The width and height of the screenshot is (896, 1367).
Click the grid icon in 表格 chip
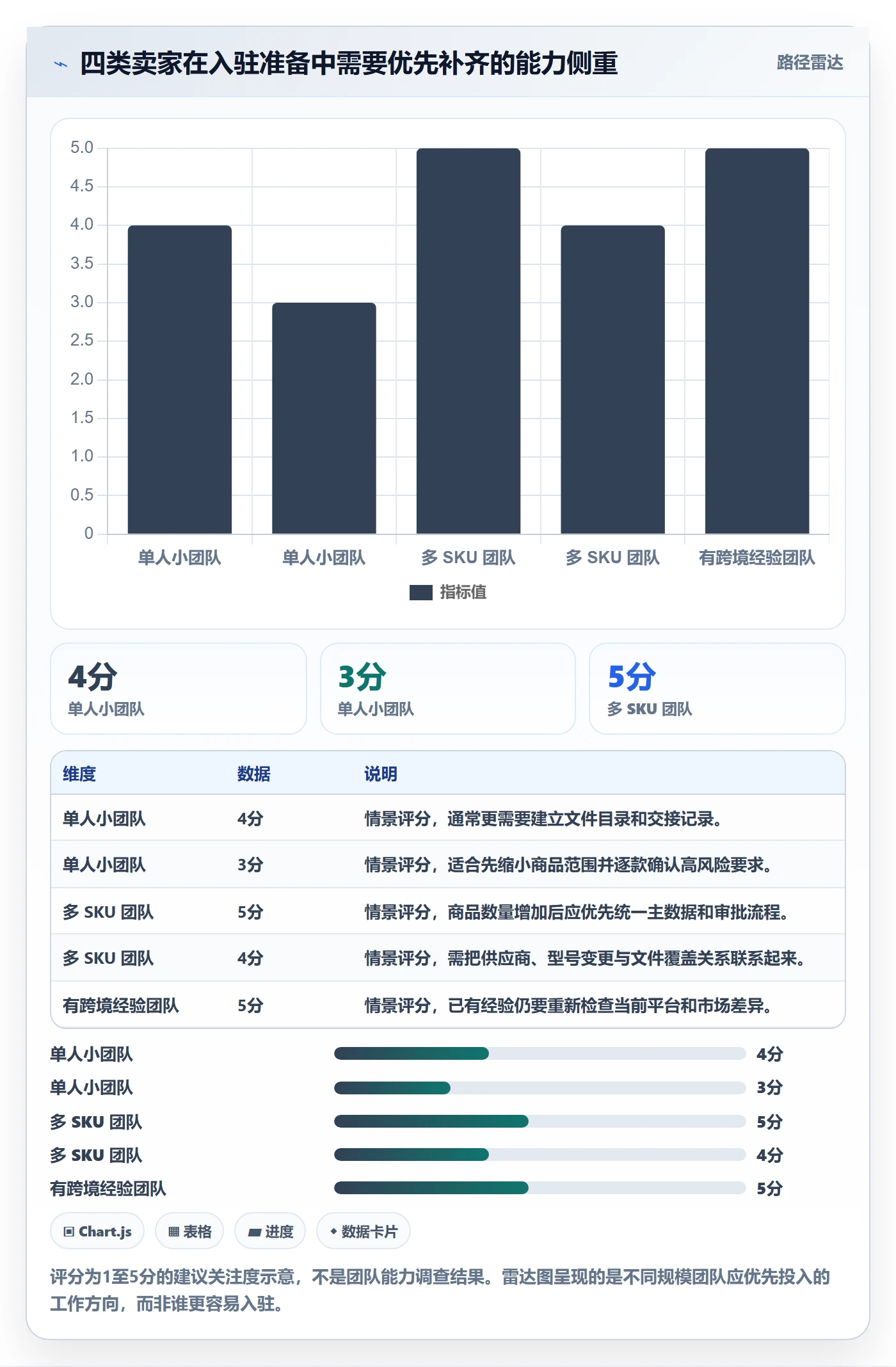point(173,1232)
